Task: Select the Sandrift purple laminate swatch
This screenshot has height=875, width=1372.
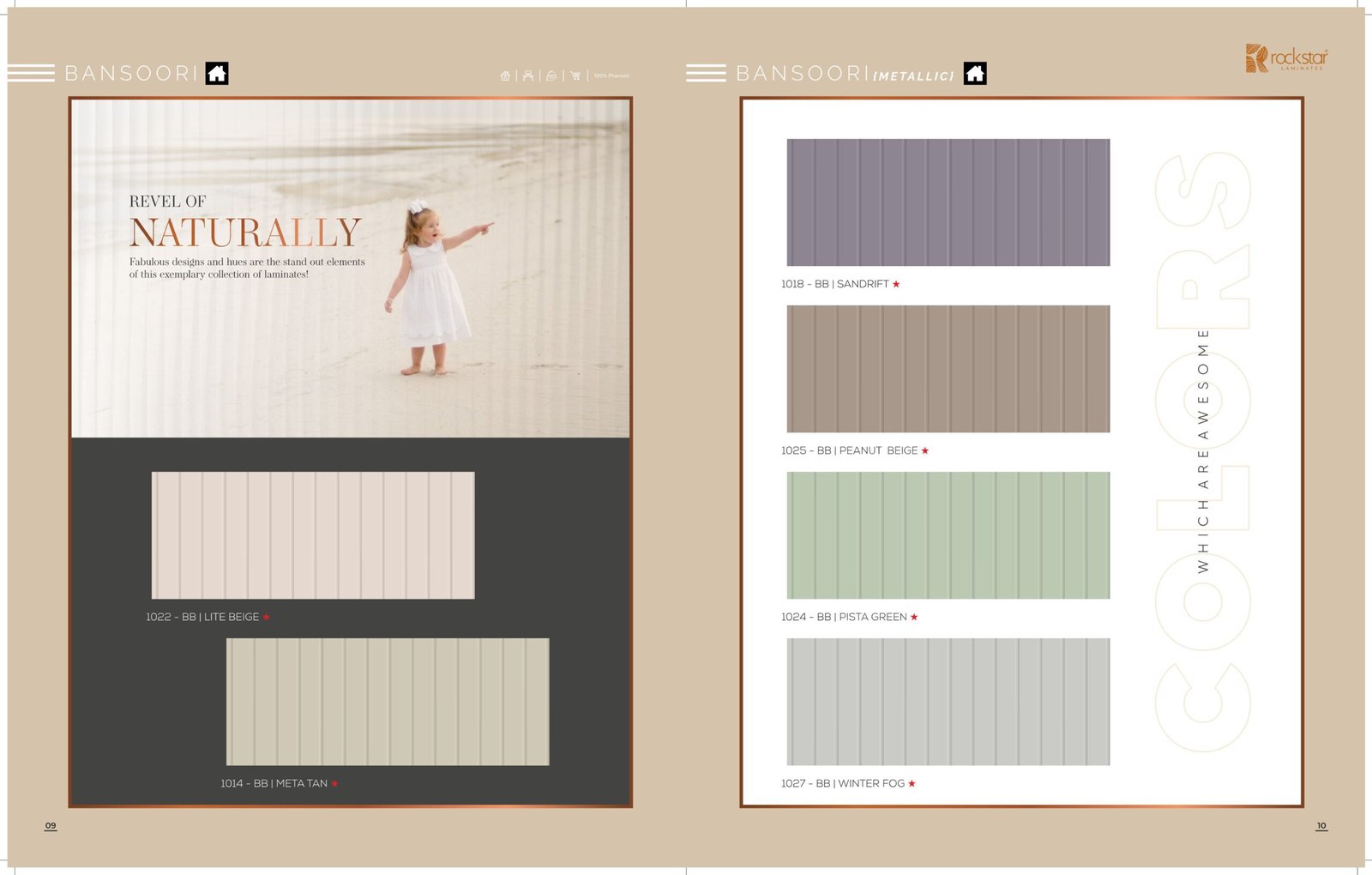Action: click(948, 202)
